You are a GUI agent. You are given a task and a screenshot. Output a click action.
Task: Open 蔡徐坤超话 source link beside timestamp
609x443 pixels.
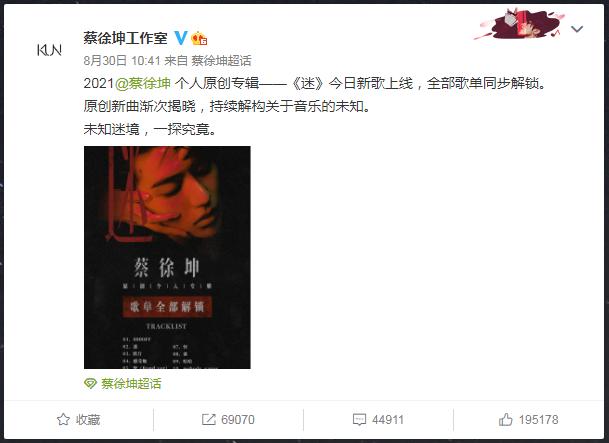point(221,61)
